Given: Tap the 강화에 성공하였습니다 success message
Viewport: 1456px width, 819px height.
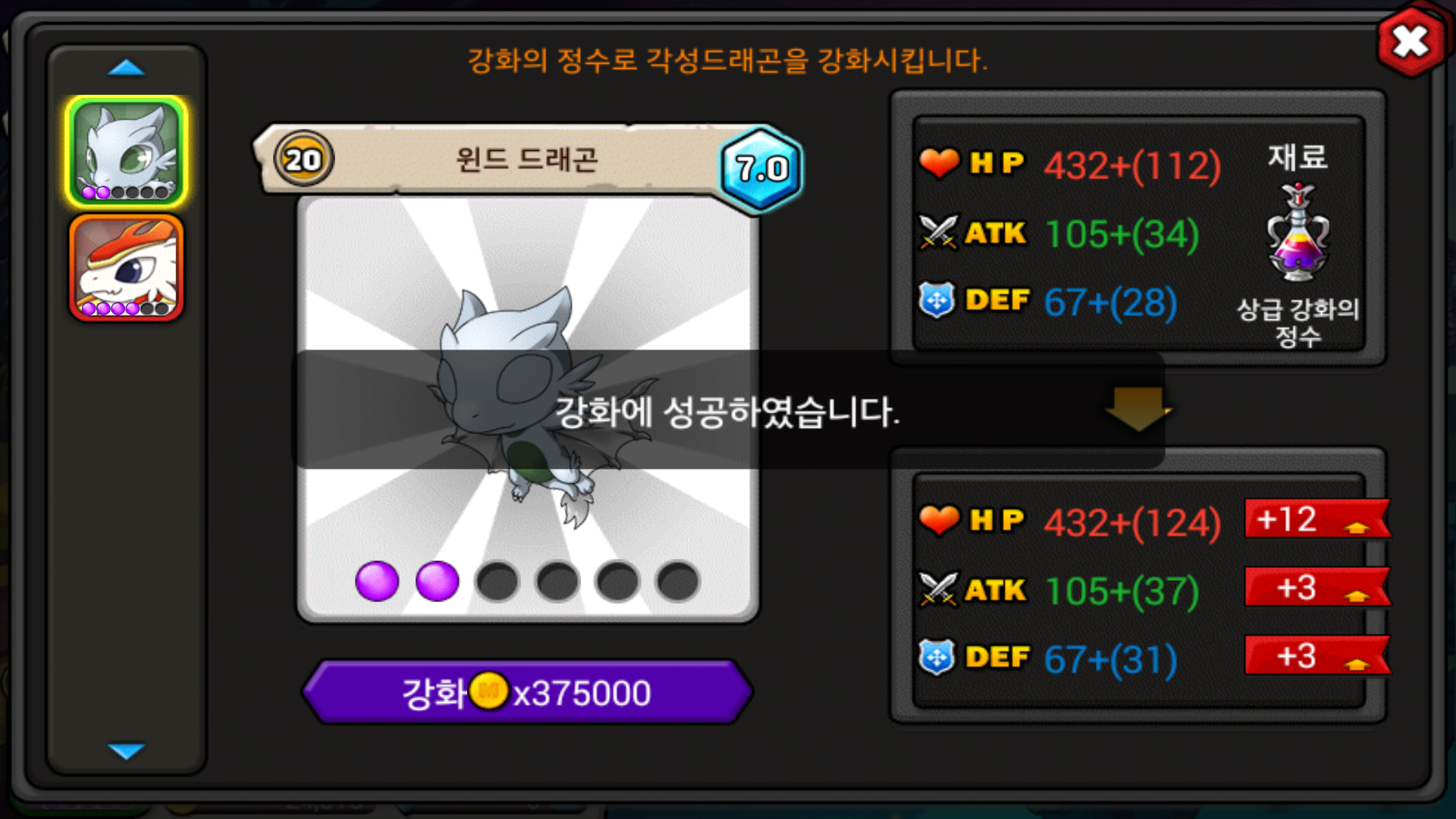Looking at the screenshot, I should pyautogui.click(x=728, y=412).
